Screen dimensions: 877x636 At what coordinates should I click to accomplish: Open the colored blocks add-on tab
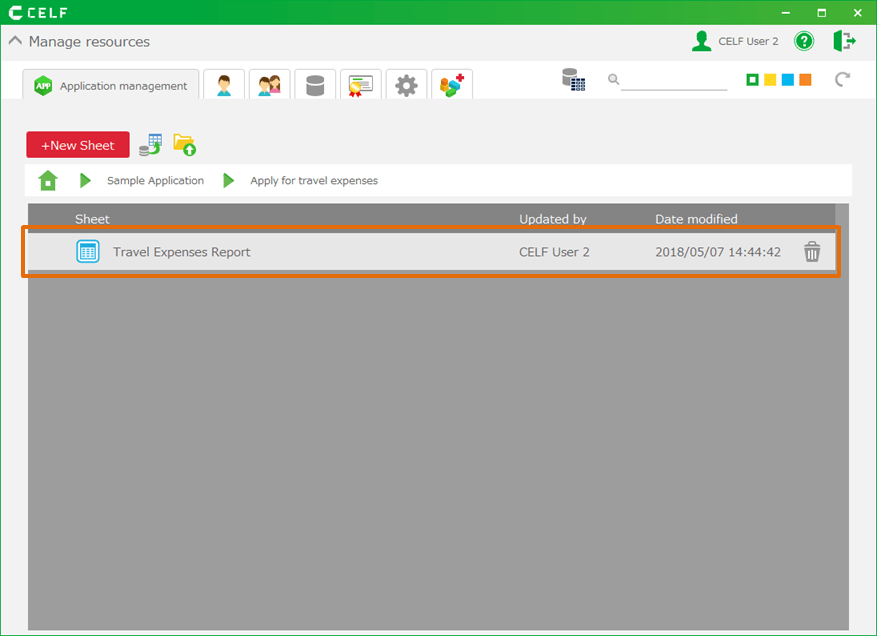pyautogui.click(x=452, y=86)
